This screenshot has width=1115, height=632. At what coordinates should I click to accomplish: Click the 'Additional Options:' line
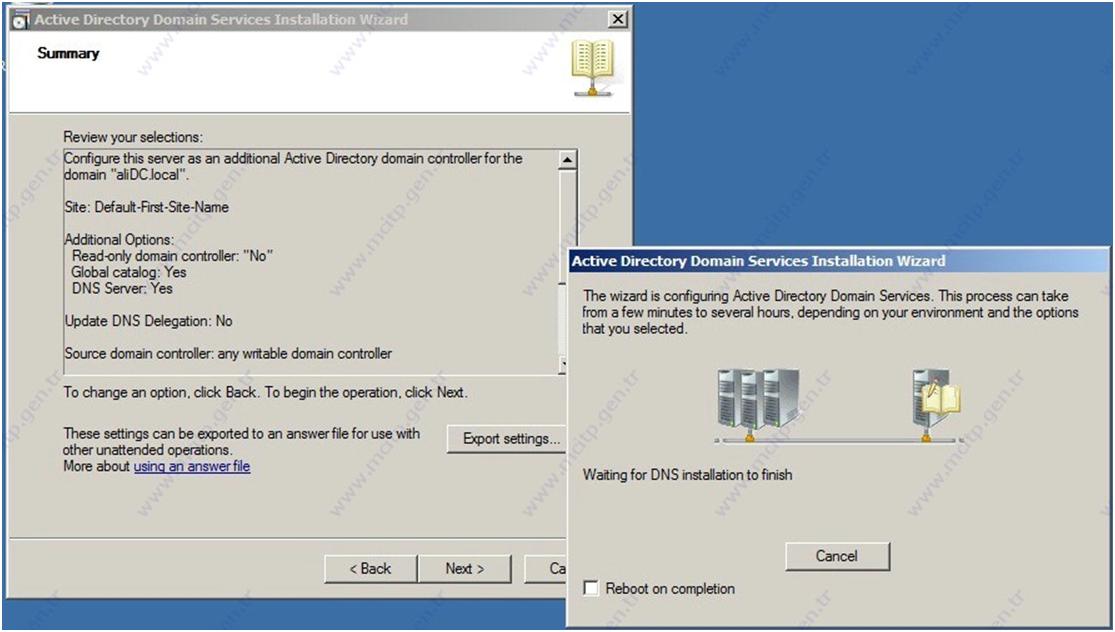pyautogui.click(x=119, y=240)
